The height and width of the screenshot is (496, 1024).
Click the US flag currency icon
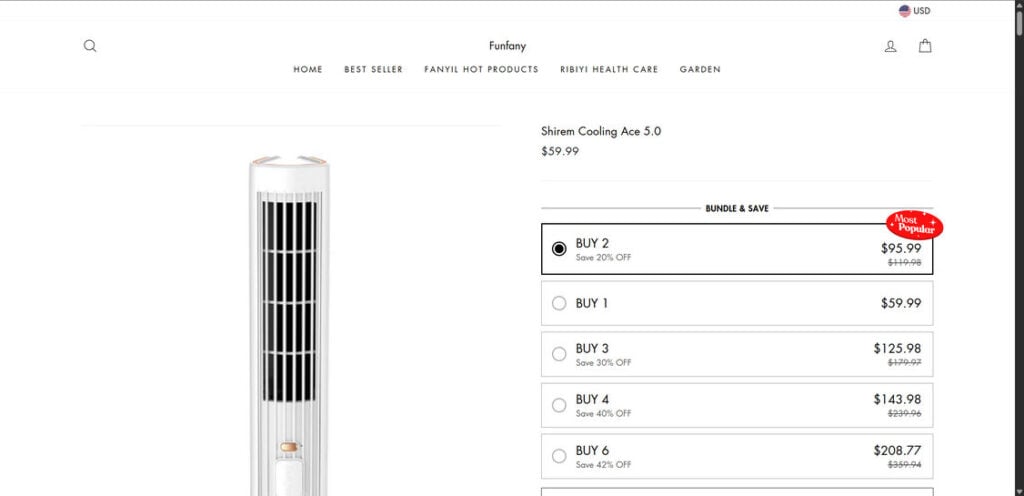(904, 11)
